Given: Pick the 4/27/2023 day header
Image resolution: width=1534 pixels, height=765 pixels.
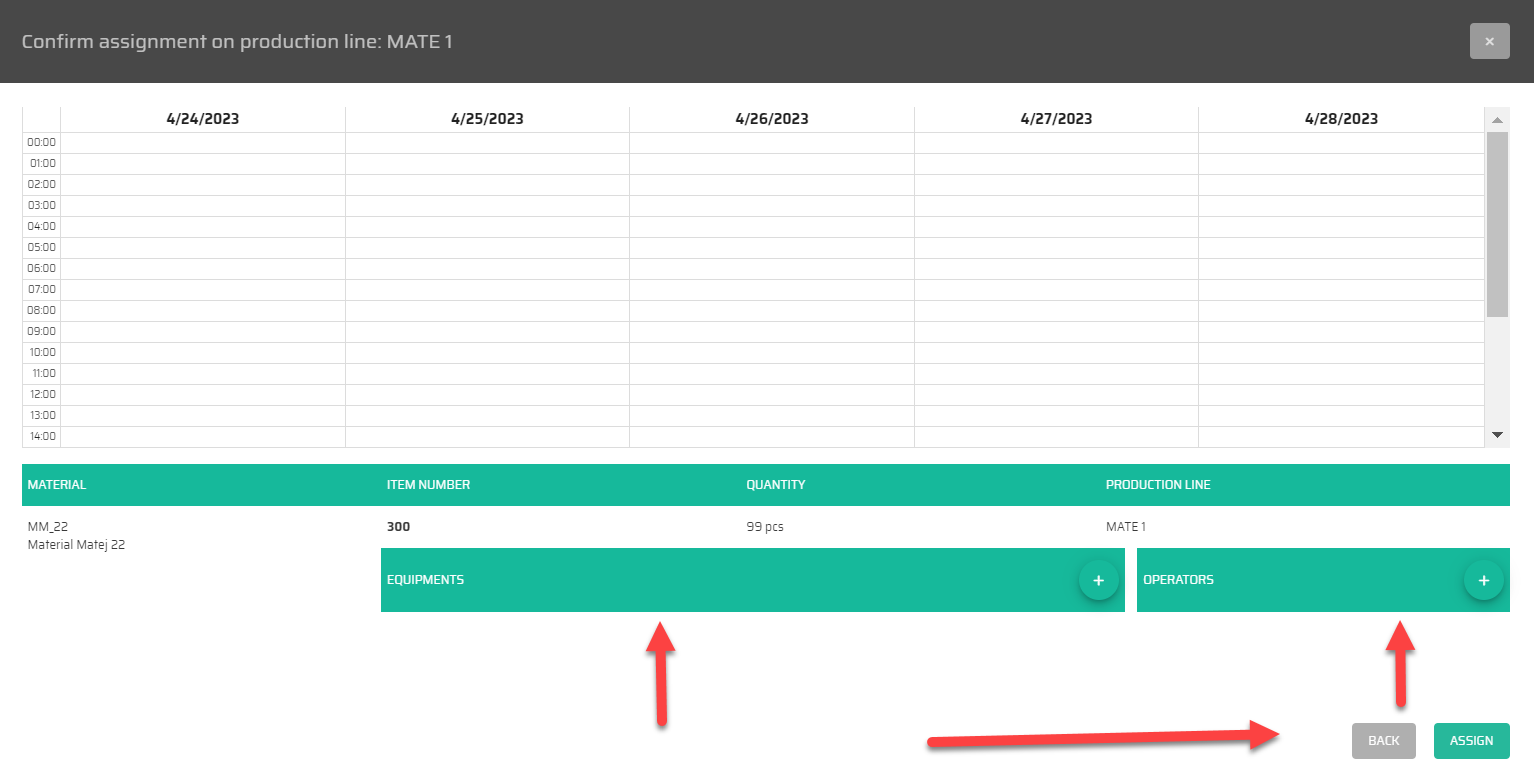Looking at the screenshot, I should pos(1056,119).
